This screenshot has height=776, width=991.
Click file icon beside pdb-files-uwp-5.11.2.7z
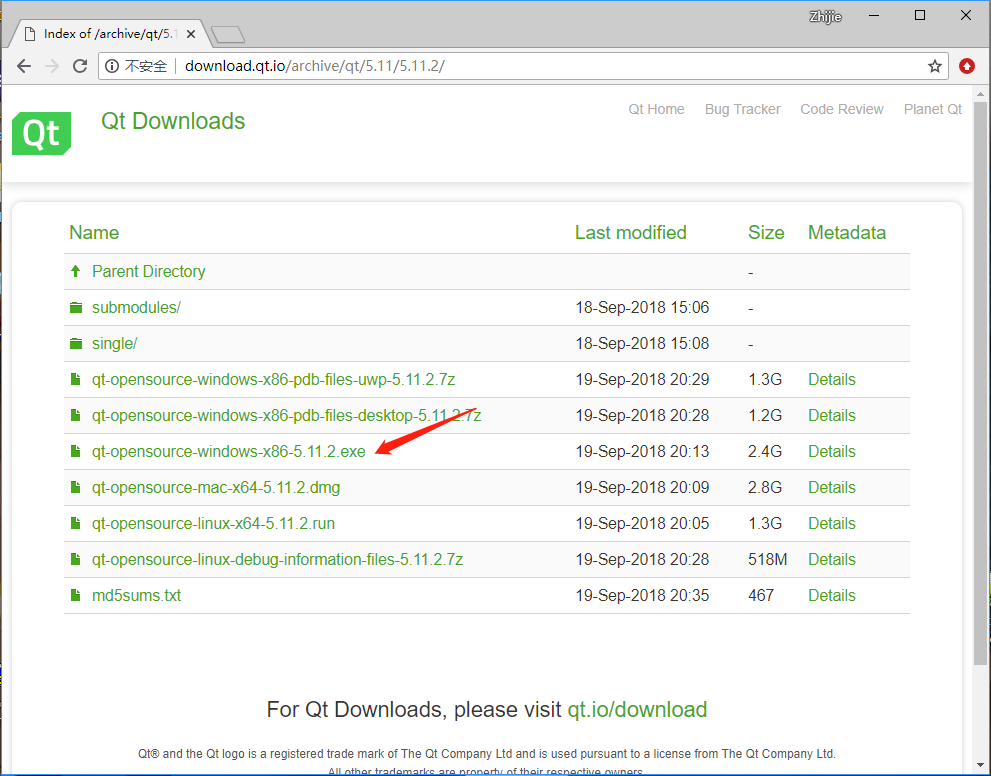point(76,379)
